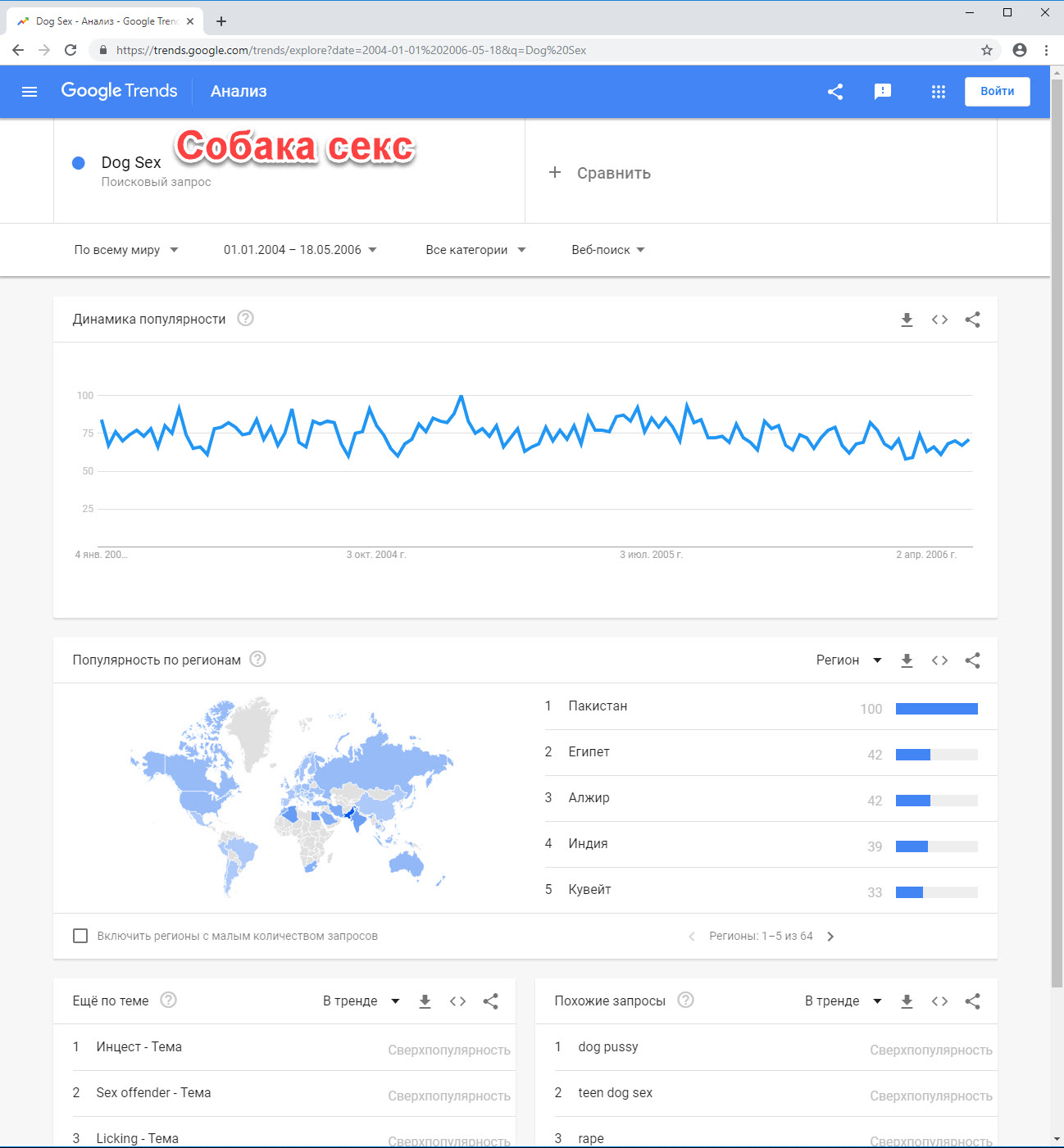This screenshot has height=1148, width=1064.
Task: Open the Веб-поиск search type dropdown
Action: [608, 250]
